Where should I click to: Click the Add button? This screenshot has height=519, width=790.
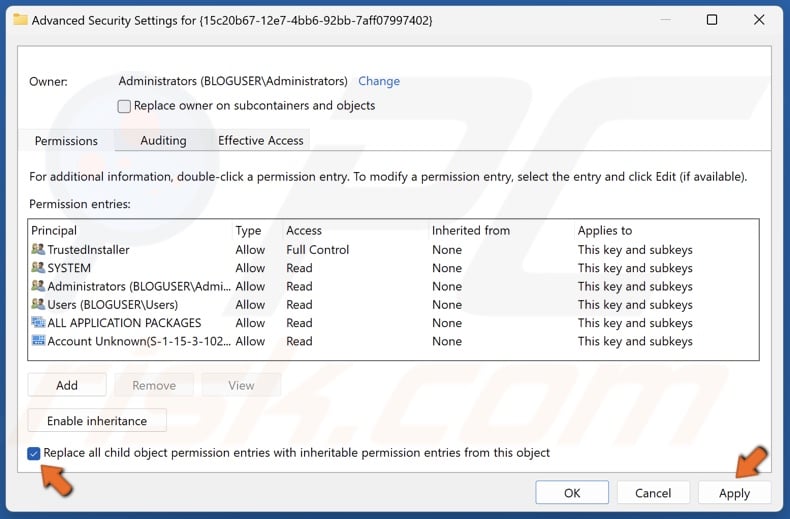pyautogui.click(x=67, y=385)
